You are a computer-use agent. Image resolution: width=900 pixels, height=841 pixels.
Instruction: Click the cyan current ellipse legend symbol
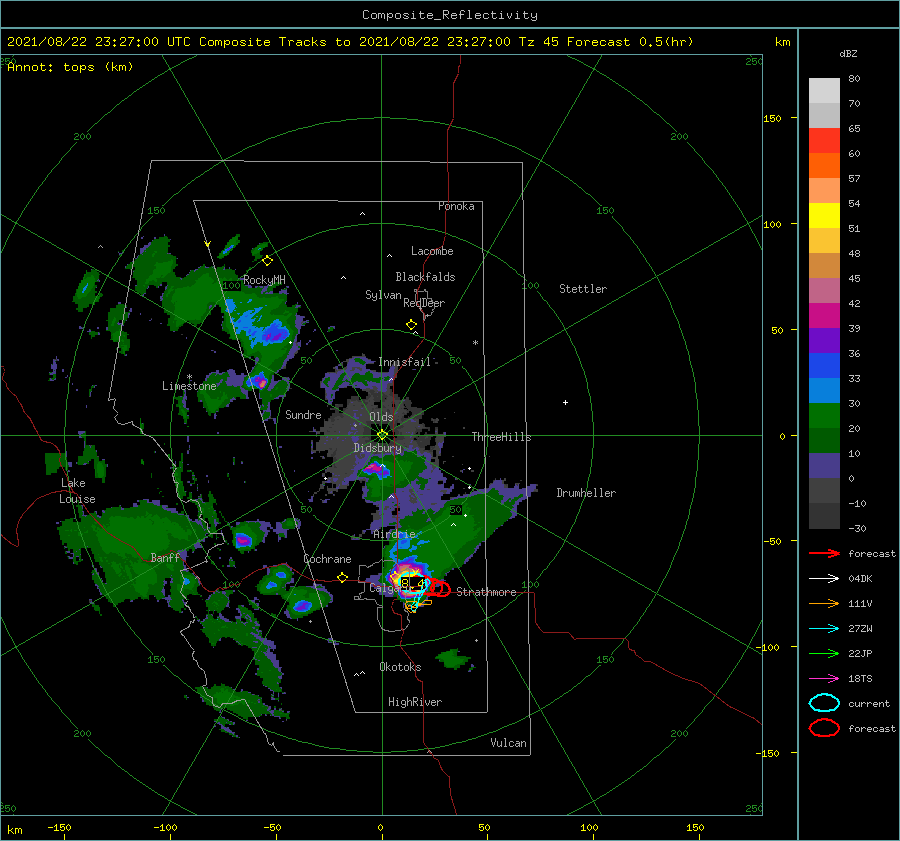coord(824,703)
